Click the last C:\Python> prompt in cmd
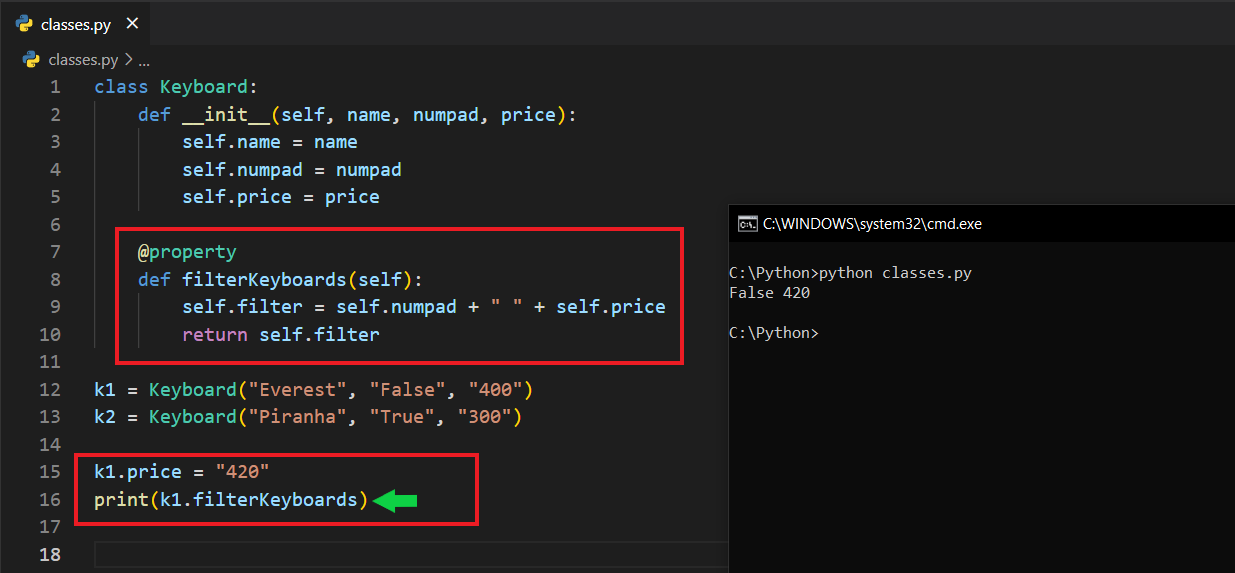 point(773,333)
